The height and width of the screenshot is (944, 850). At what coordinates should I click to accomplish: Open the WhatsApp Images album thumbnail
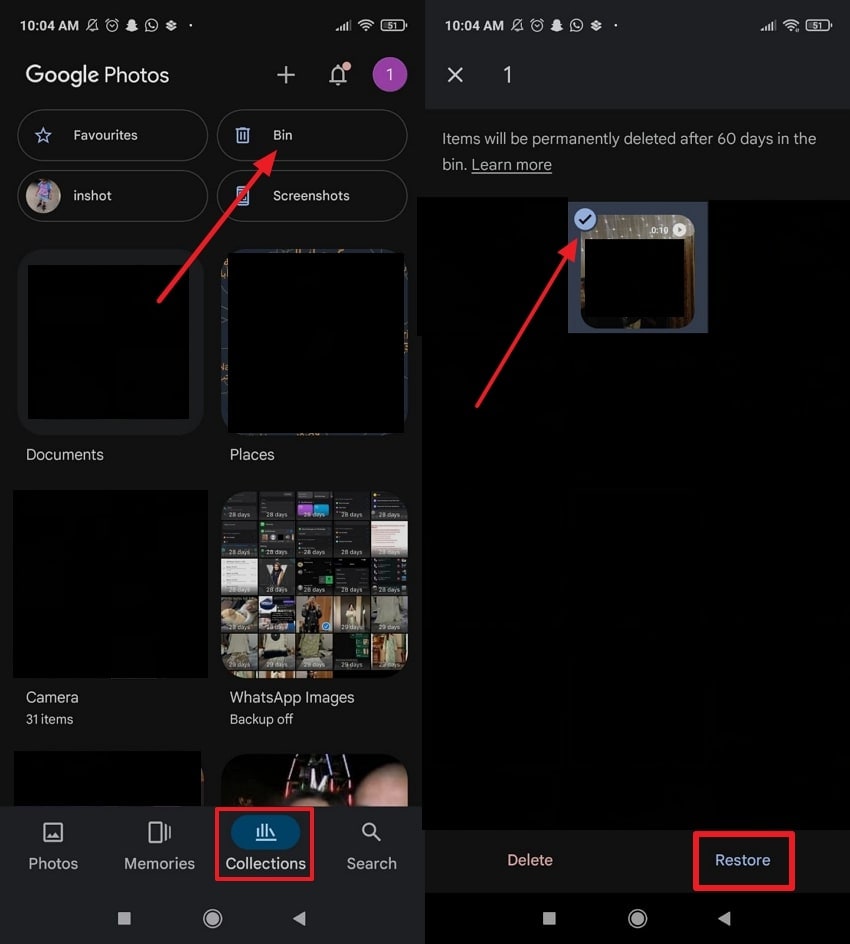[x=314, y=584]
